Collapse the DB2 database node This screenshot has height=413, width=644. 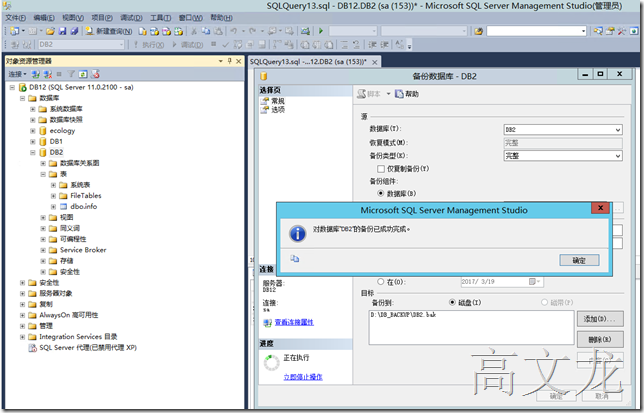click(33, 152)
